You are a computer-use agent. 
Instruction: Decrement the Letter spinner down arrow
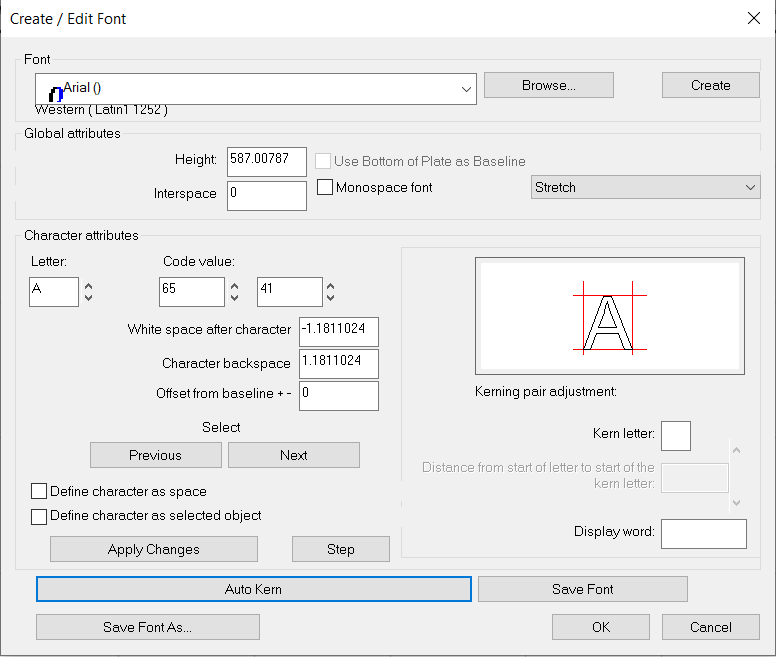click(89, 298)
